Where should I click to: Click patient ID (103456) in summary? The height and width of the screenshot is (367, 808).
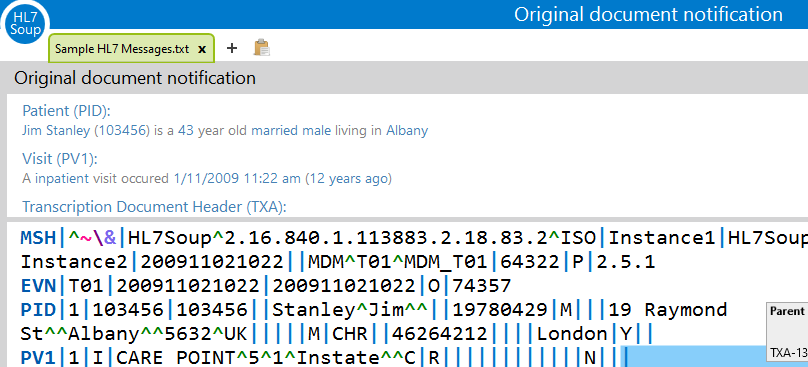122,130
